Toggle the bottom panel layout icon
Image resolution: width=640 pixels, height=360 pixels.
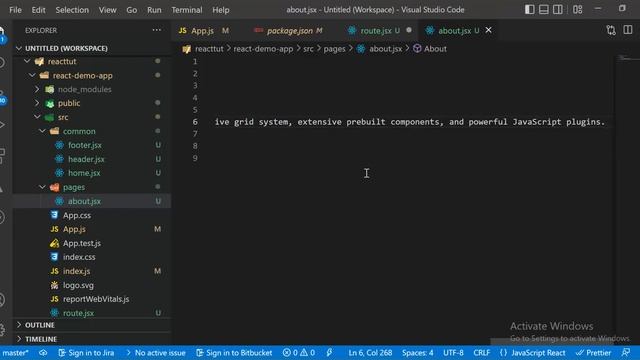coord(543,9)
